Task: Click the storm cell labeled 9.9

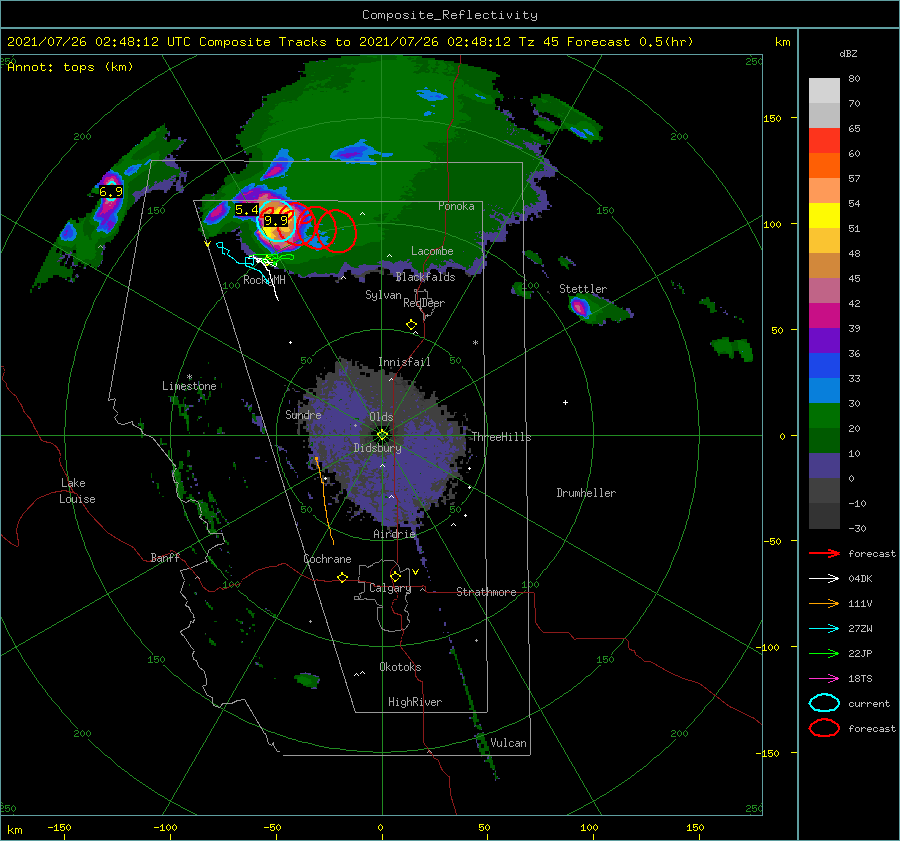Action: [x=277, y=221]
